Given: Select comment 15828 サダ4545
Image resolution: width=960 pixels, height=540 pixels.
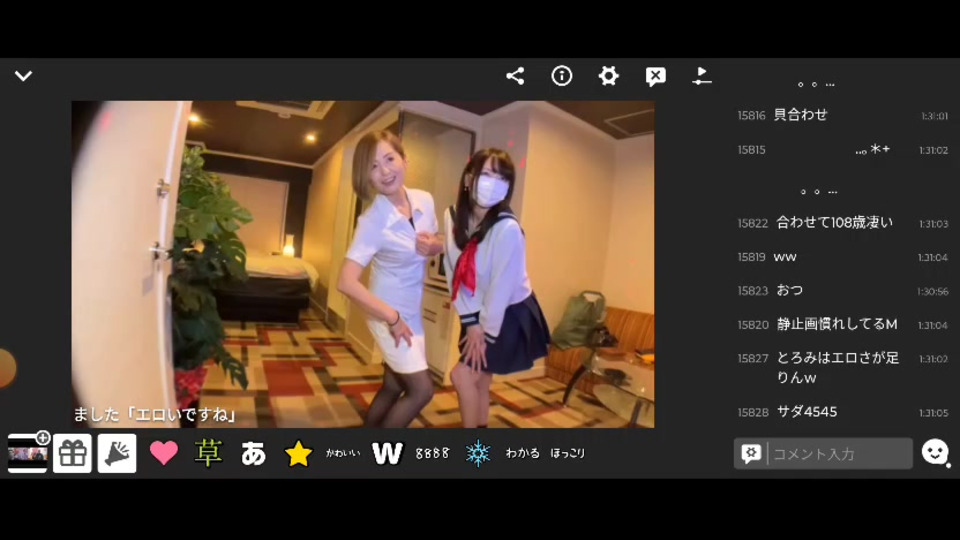Looking at the screenshot, I should pyautogui.click(x=842, y=412).
